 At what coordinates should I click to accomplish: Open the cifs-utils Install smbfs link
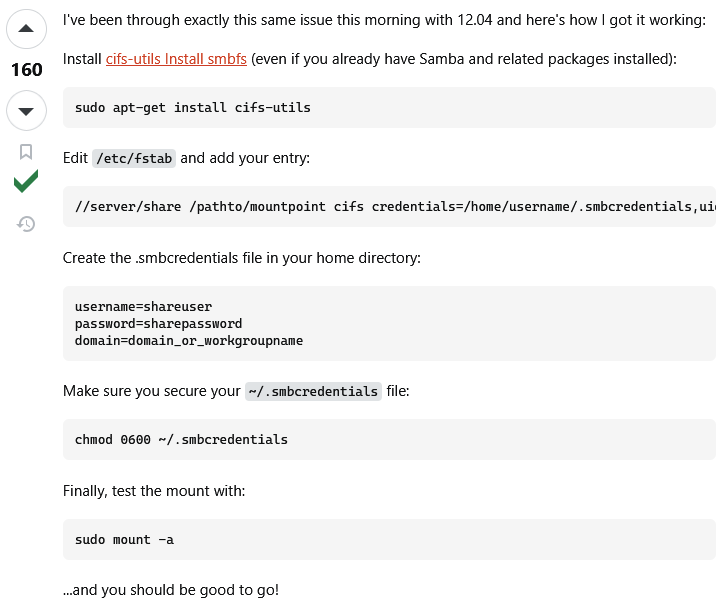(x=176, y=59)
